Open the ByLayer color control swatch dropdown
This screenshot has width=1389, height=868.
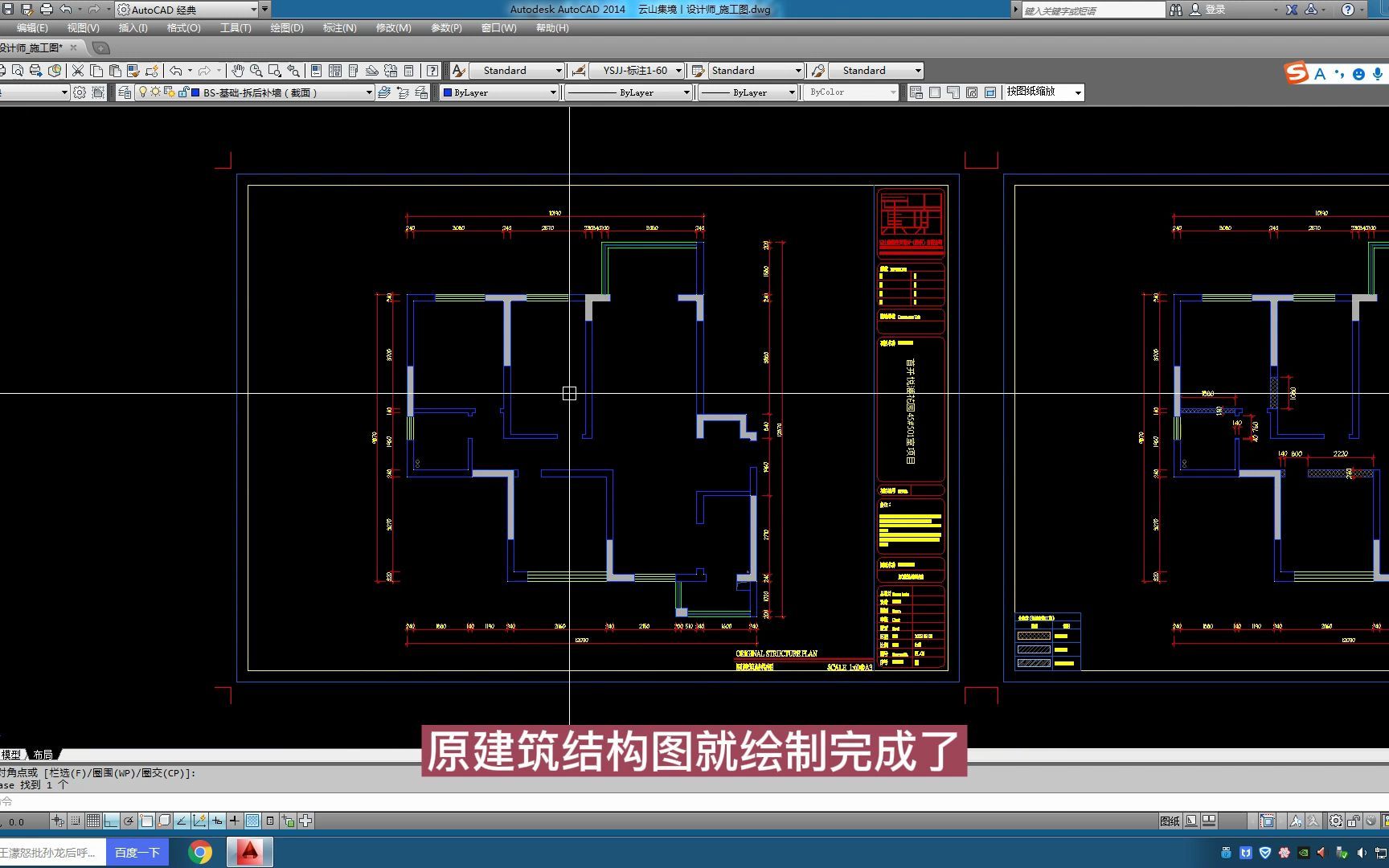(x=499, y=92)
